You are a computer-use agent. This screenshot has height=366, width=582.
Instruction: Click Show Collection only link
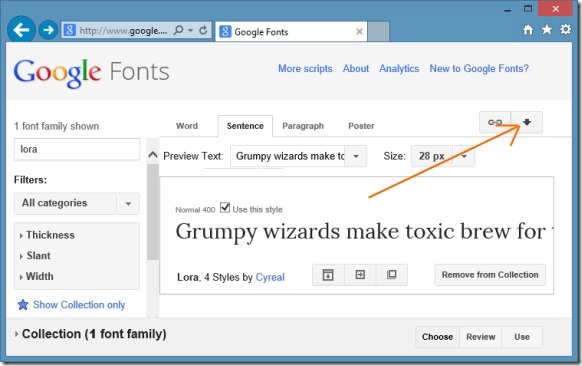tap(79, 305)
